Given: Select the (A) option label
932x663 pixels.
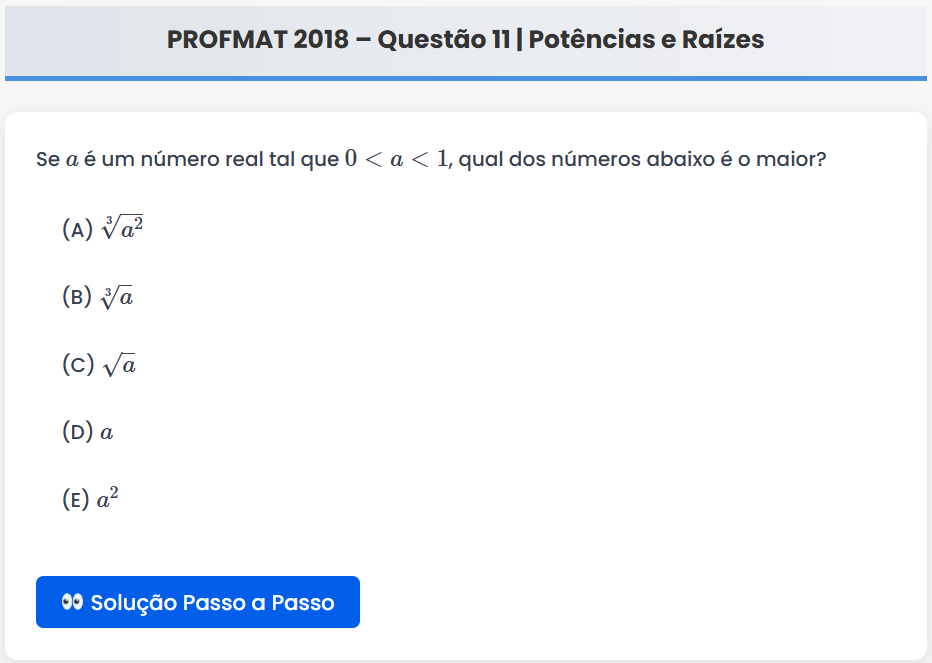Looking at the screenshot, I should (x=77, y=229).
